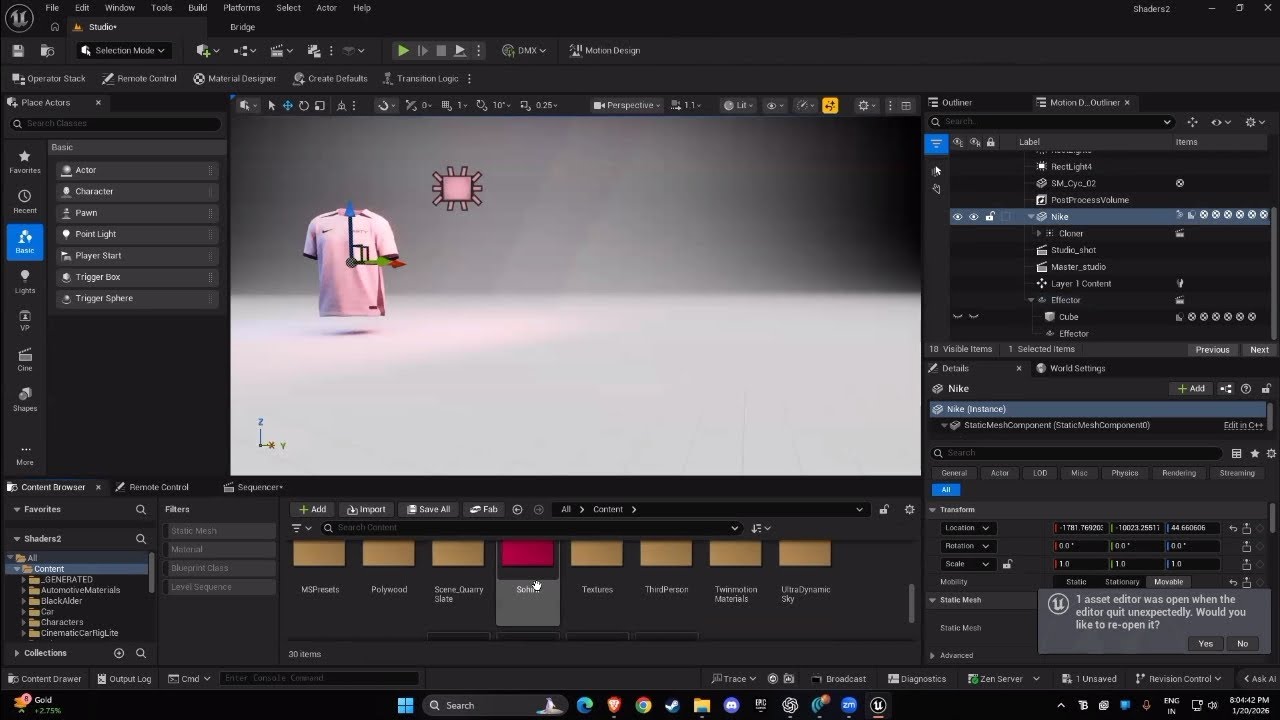Viewport: 1280px width, 720px height.
Task: Toggle the Static Mesh filter
Action: coord(219,531)
